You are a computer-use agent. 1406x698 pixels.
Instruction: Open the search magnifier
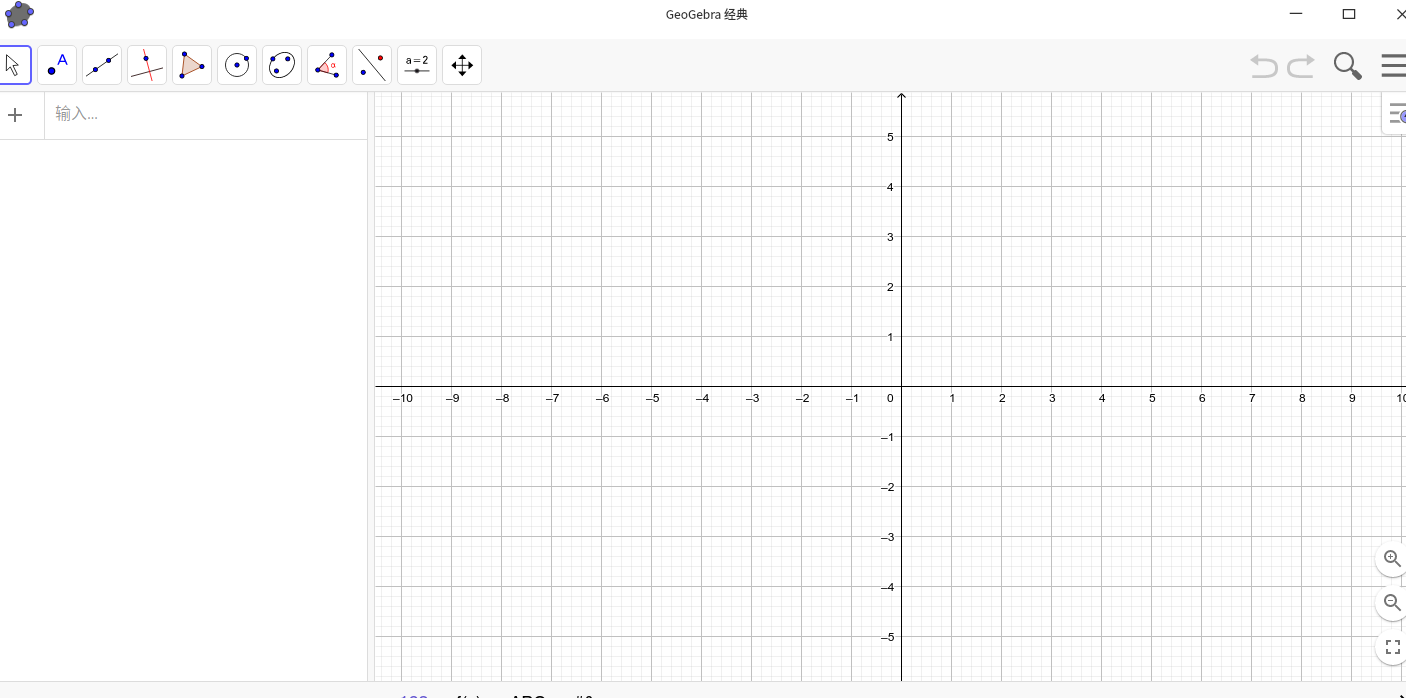(1348, 66)
